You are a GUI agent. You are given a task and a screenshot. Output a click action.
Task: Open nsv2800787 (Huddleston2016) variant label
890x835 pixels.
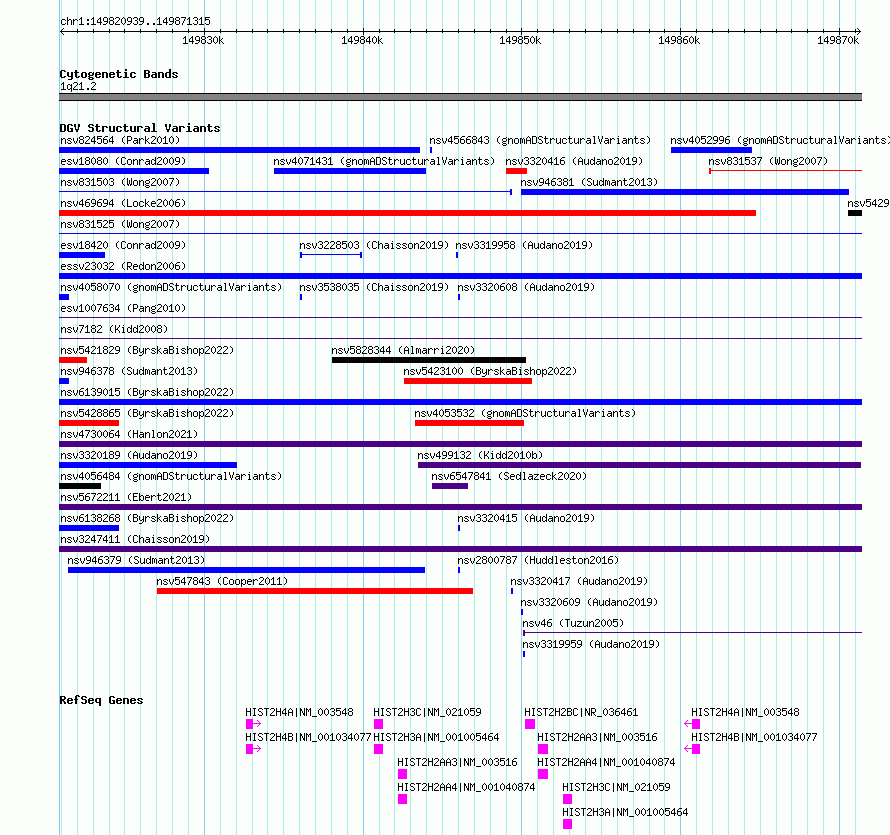(538, 560)
